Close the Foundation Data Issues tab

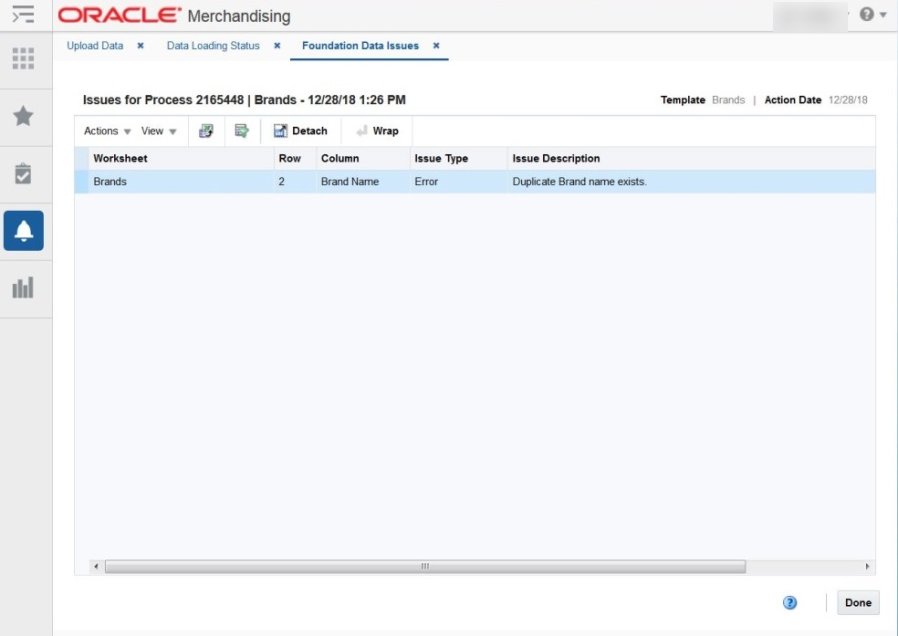436,46
